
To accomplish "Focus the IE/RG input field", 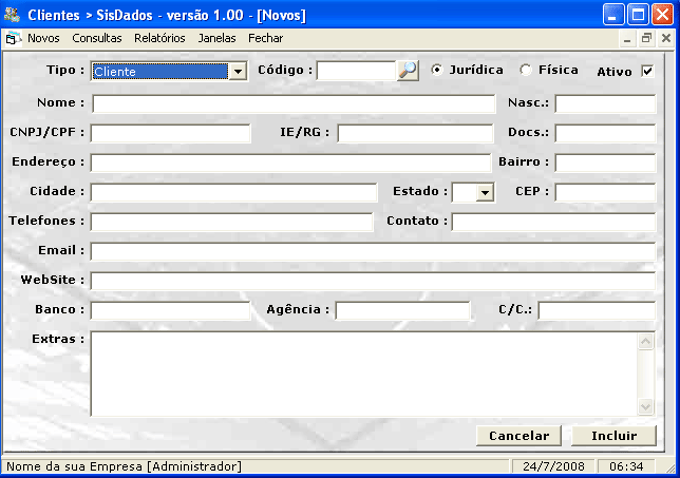I will pyautogui.click(x=415, y=133).
